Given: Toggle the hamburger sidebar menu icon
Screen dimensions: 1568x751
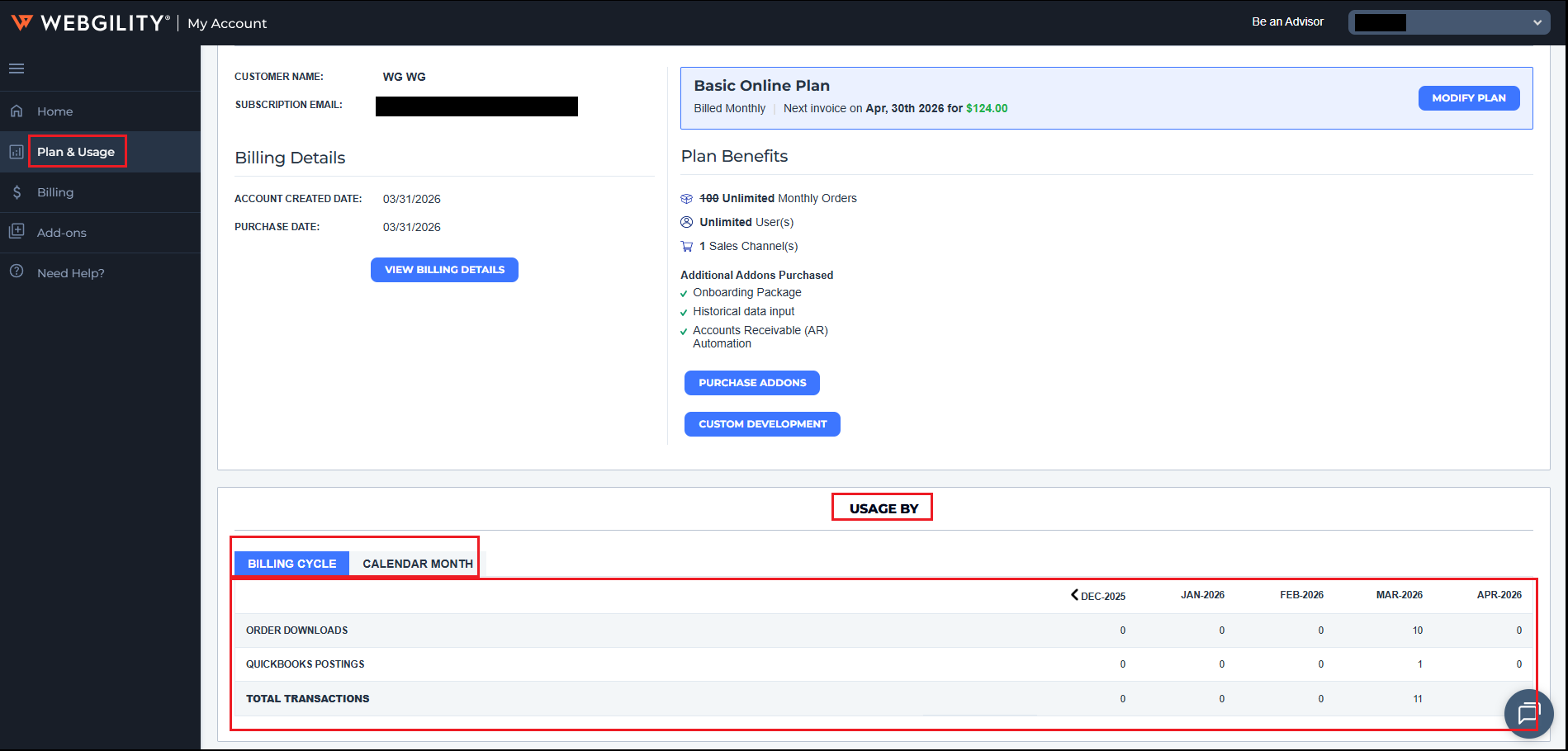Looking at the screenshot, I should pos(17,68).
